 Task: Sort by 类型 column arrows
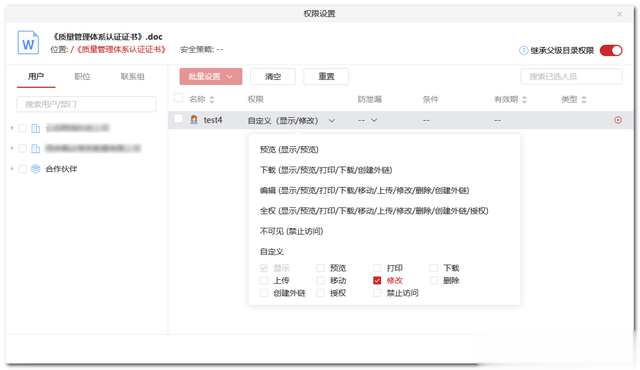point(584,100)
